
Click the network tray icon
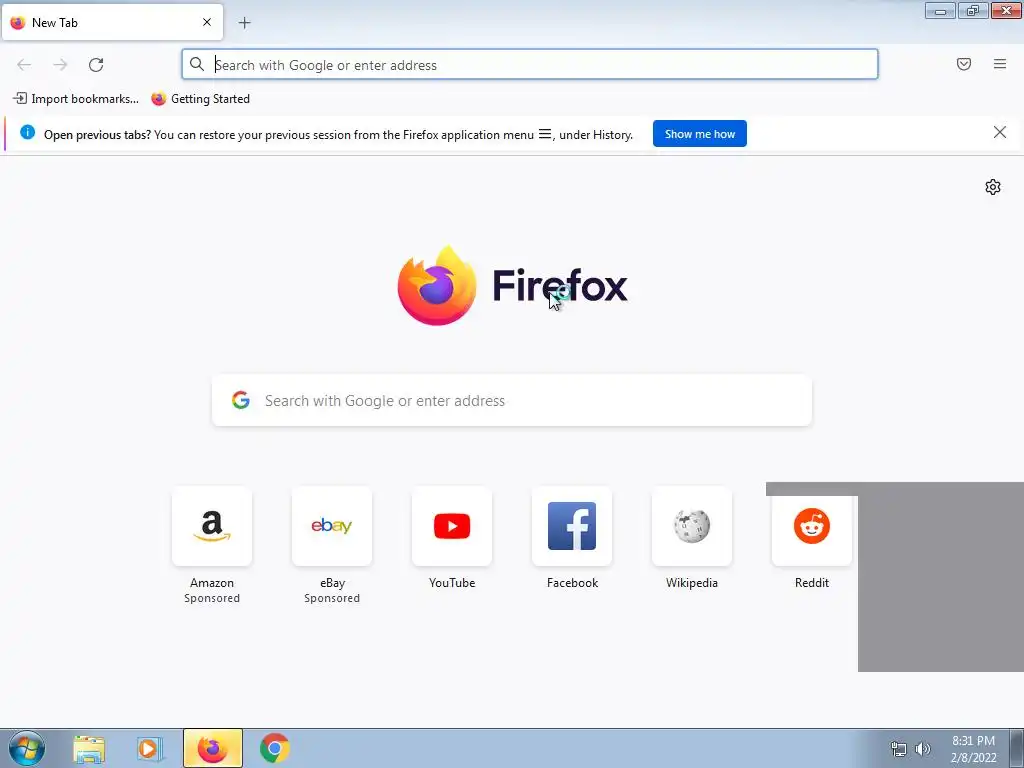pyautogui.click(x=899, y=749)
